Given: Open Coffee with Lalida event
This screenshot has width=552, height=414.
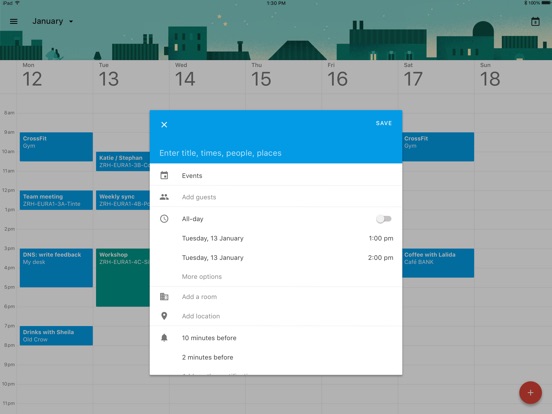Looking at the screenshot, I should point(438,263).
